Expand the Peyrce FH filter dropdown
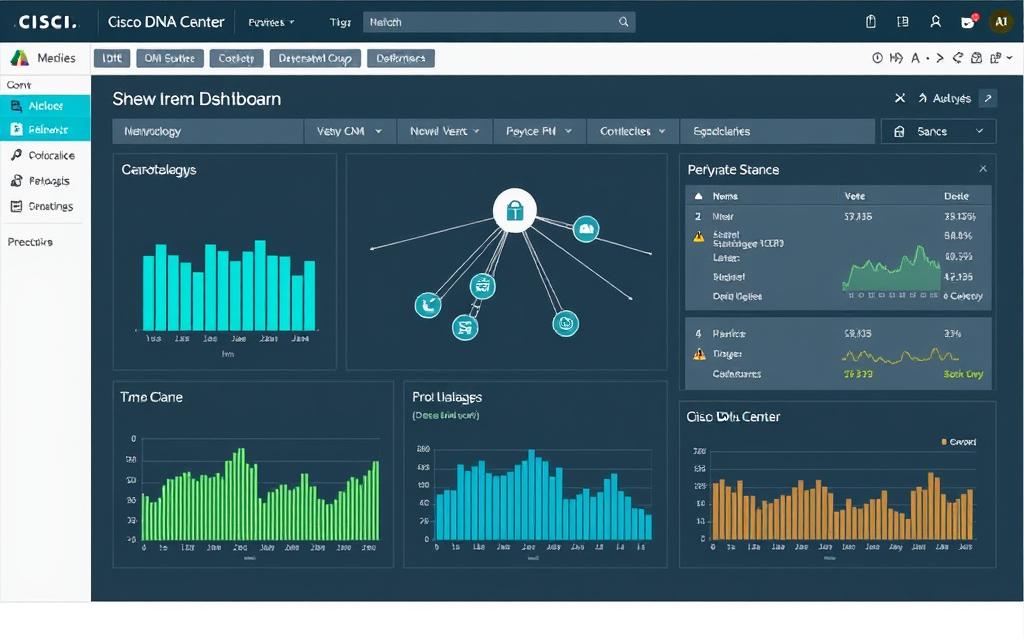 click(x=539, y=131)
